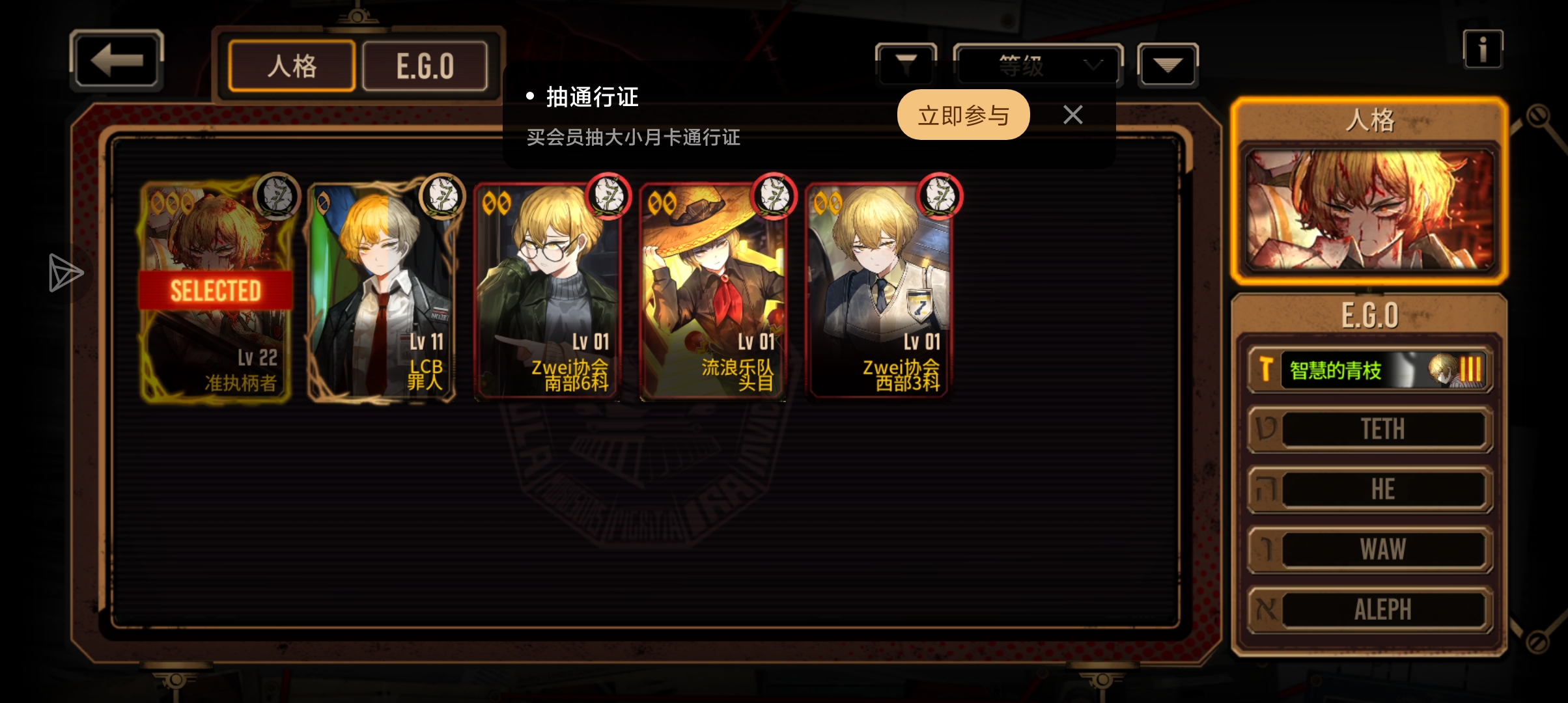The width and height of the screenshot is (1568, 703).
Task: Select the Zwei协会 西部3科 identity card
Action: click(x=878, y=291)
